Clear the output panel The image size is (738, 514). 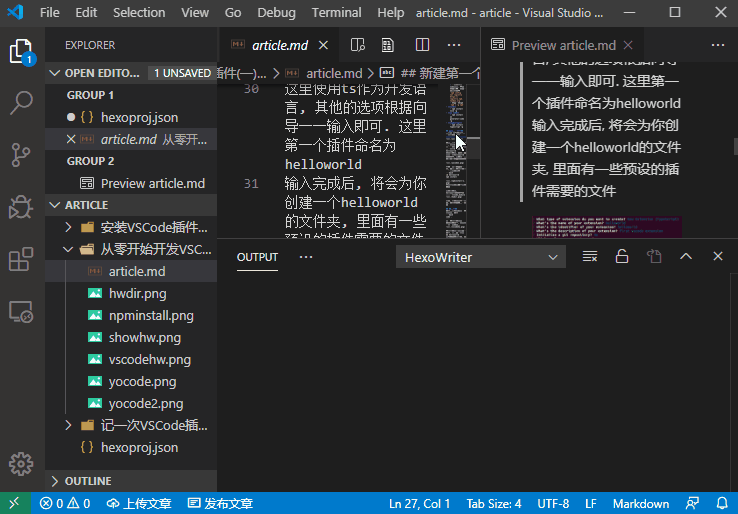point(590,257)
